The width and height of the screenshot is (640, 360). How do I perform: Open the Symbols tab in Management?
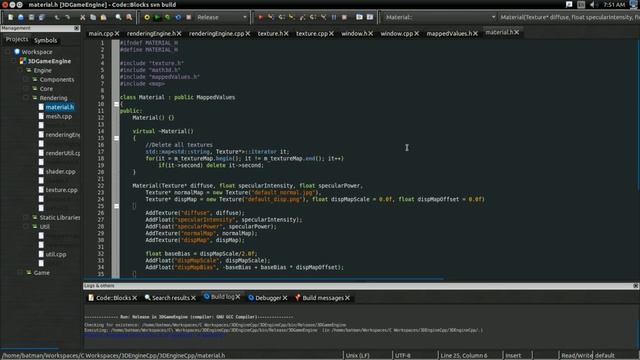[x=45, y=40]
